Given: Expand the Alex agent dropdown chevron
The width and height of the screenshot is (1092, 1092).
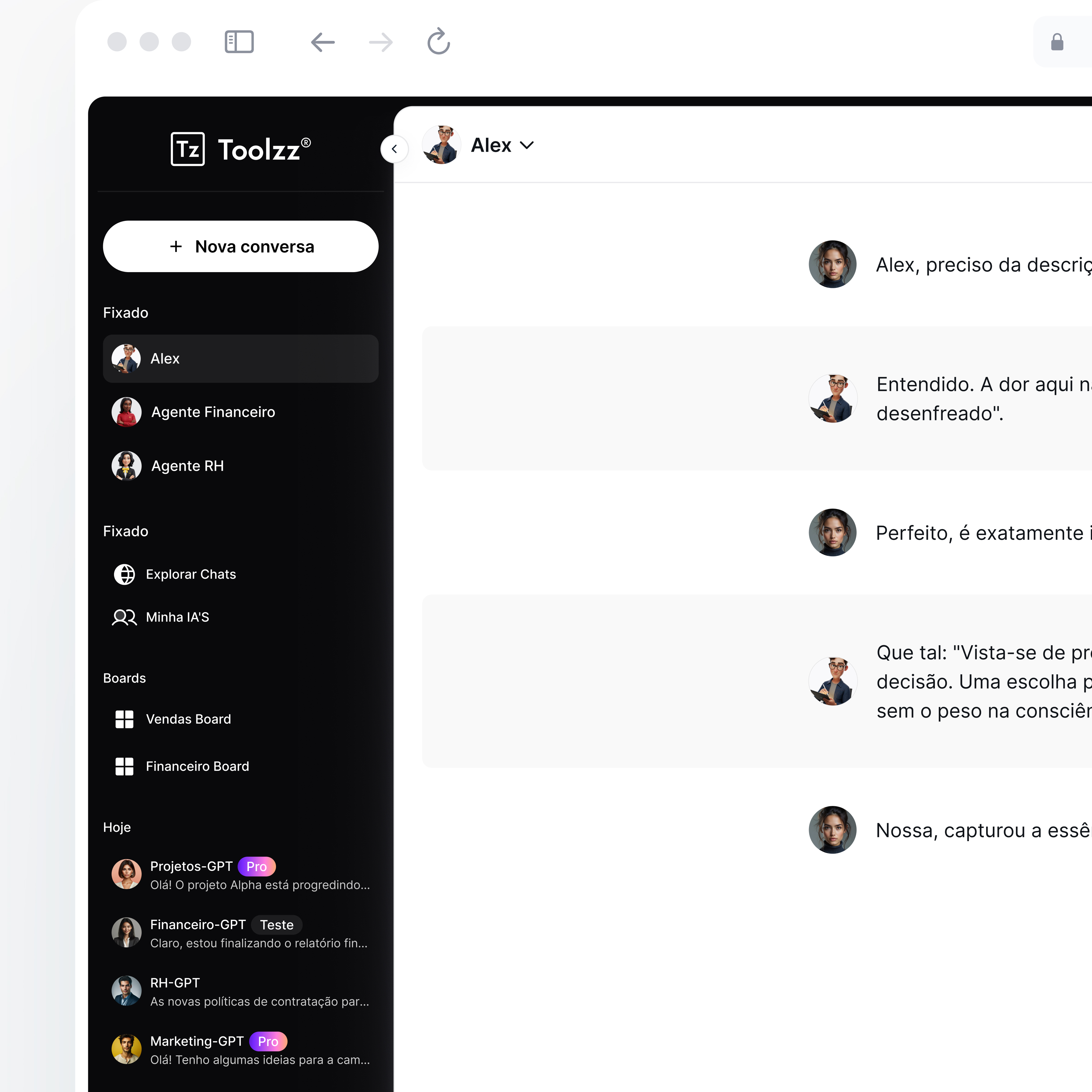Looking at the screenshot, I should [x=527, y=145].
